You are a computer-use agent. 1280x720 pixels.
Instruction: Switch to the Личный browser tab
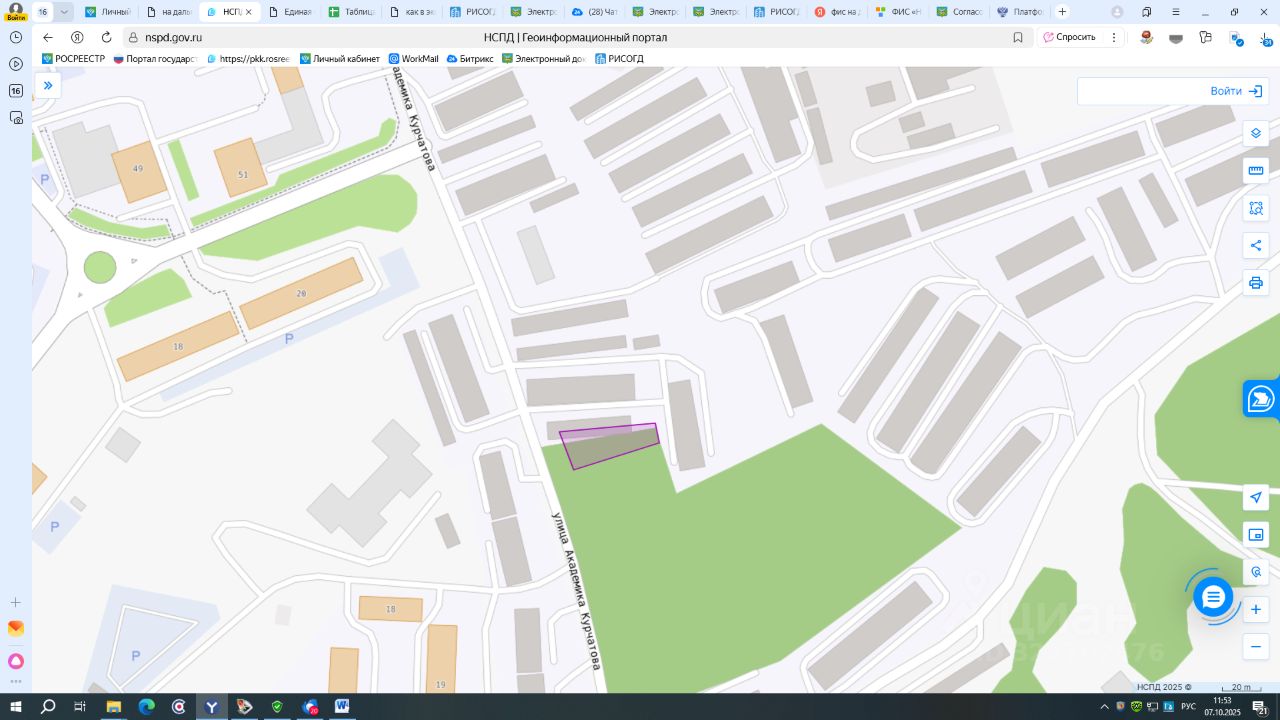107,12
